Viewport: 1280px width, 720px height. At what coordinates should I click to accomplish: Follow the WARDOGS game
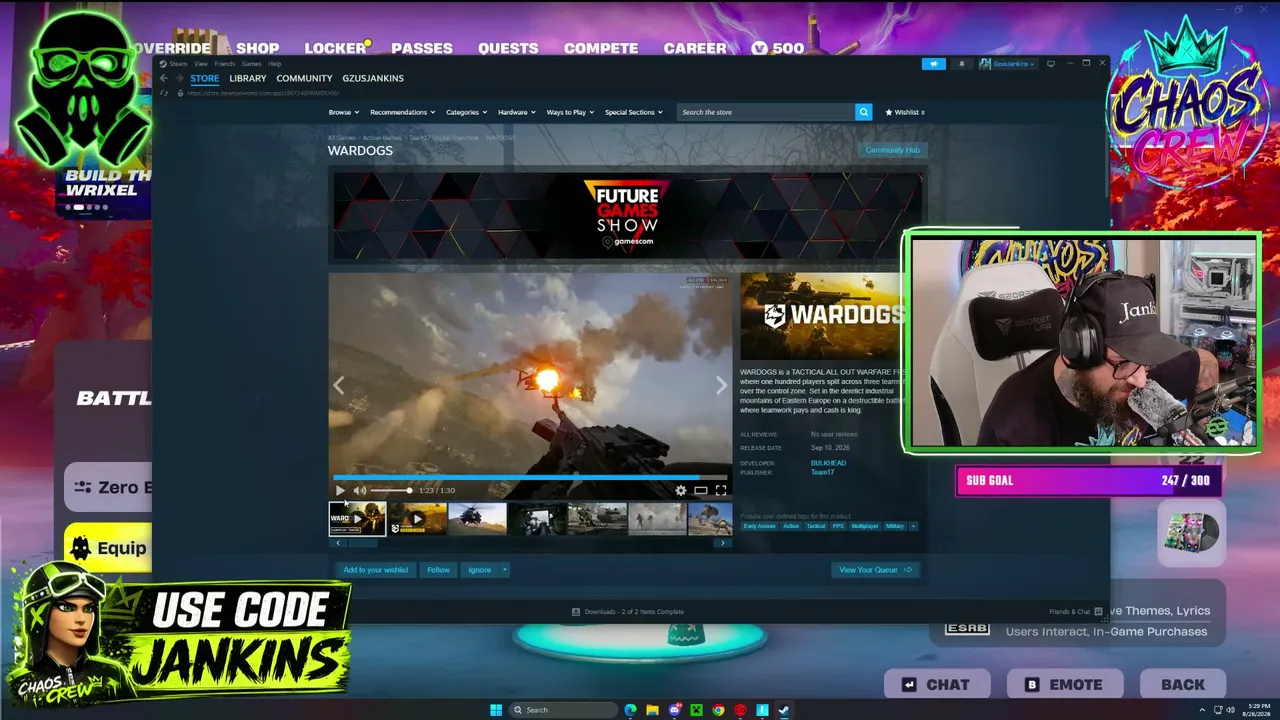438,570
